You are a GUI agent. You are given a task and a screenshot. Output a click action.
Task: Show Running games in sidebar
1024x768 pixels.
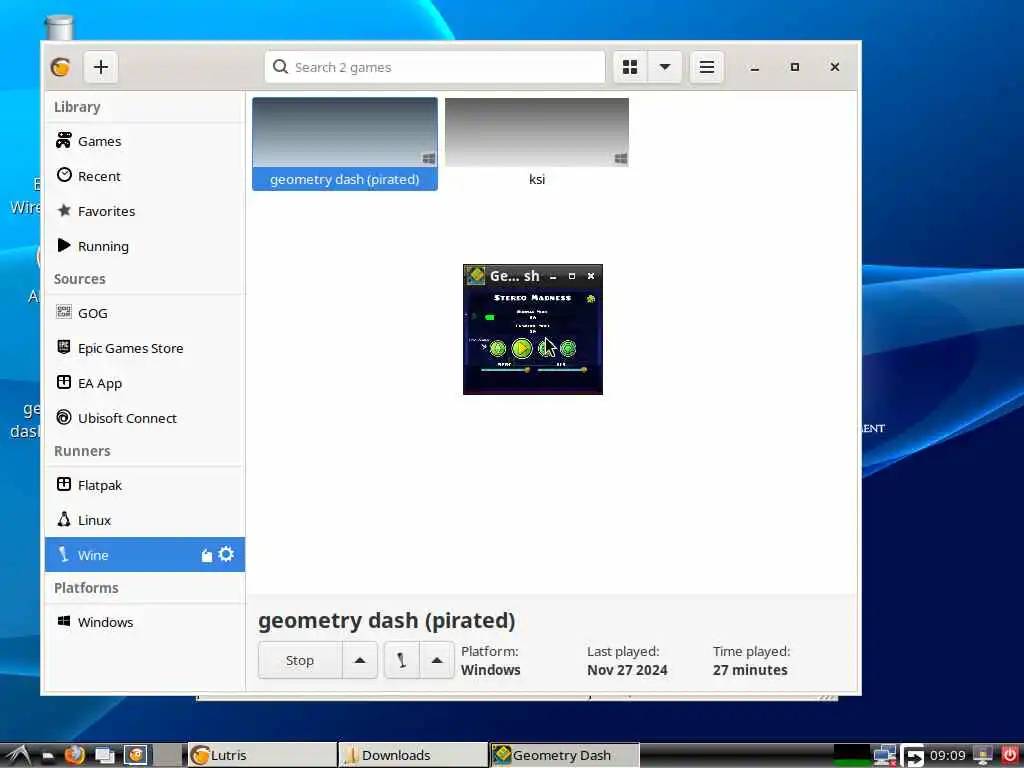click(x=144, y=246)
